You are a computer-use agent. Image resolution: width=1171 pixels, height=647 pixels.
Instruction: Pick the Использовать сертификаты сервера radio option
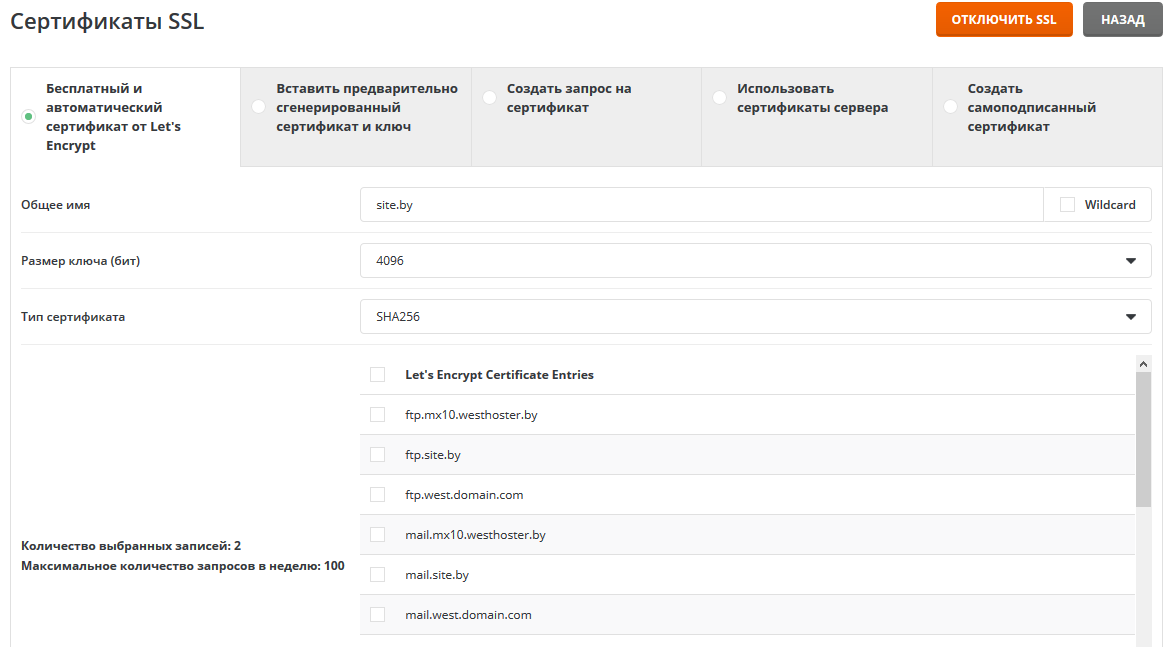[x=719, y=98]
